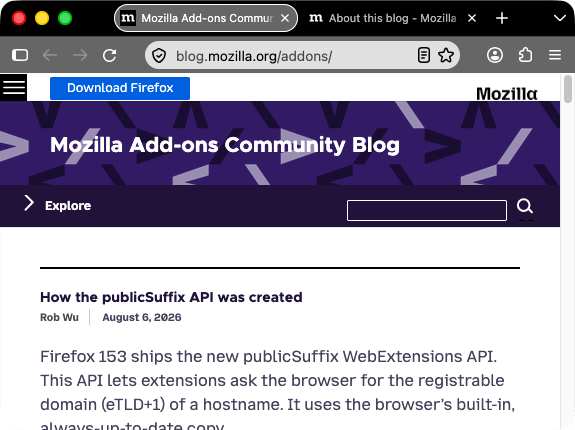This screenshot has height=430, width=575.
Task: Expand the Explore navigation chevron
Action: tap(29, 203)
